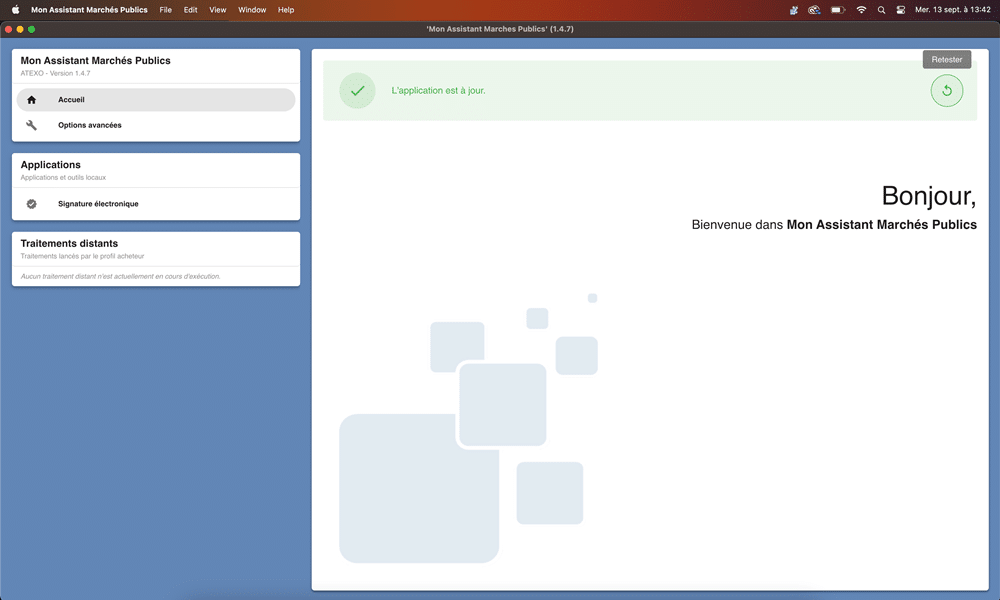Click "L'application est à jour." message
Screen dimensions: 1000x600
tap(438, 91)
